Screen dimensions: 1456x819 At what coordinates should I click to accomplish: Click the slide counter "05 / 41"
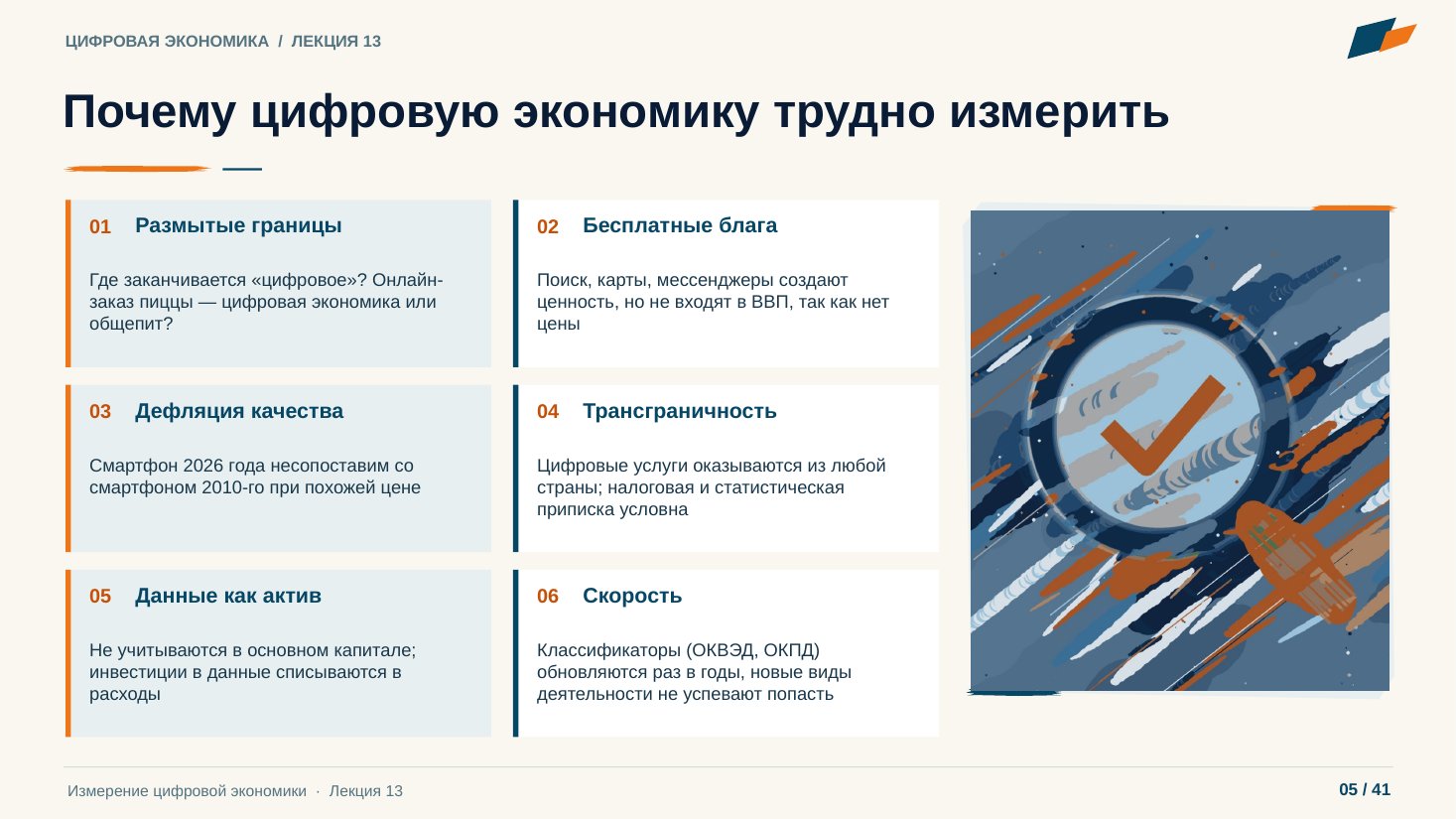point(1365,790)
